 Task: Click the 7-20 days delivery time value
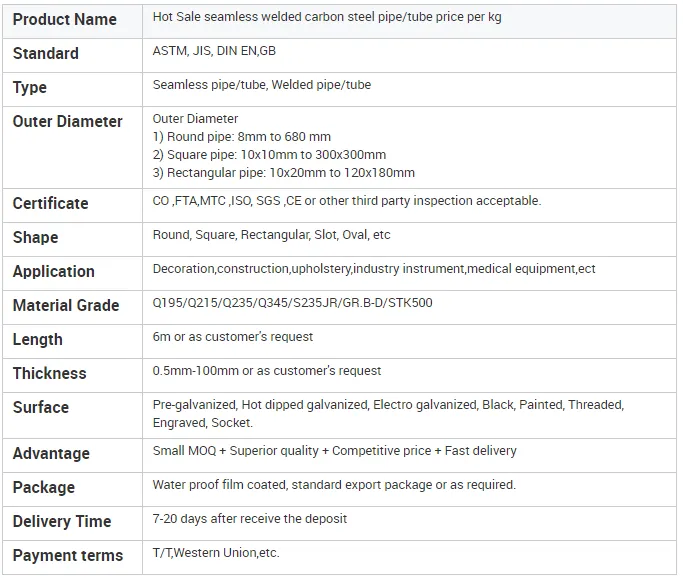point(249,519)
